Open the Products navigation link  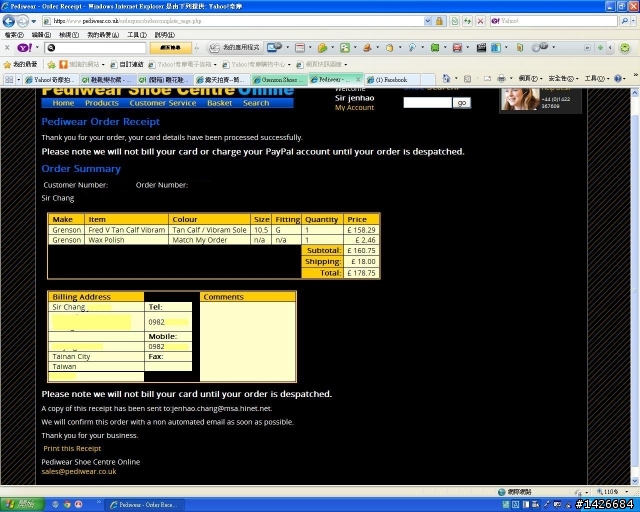click(102, 103)
